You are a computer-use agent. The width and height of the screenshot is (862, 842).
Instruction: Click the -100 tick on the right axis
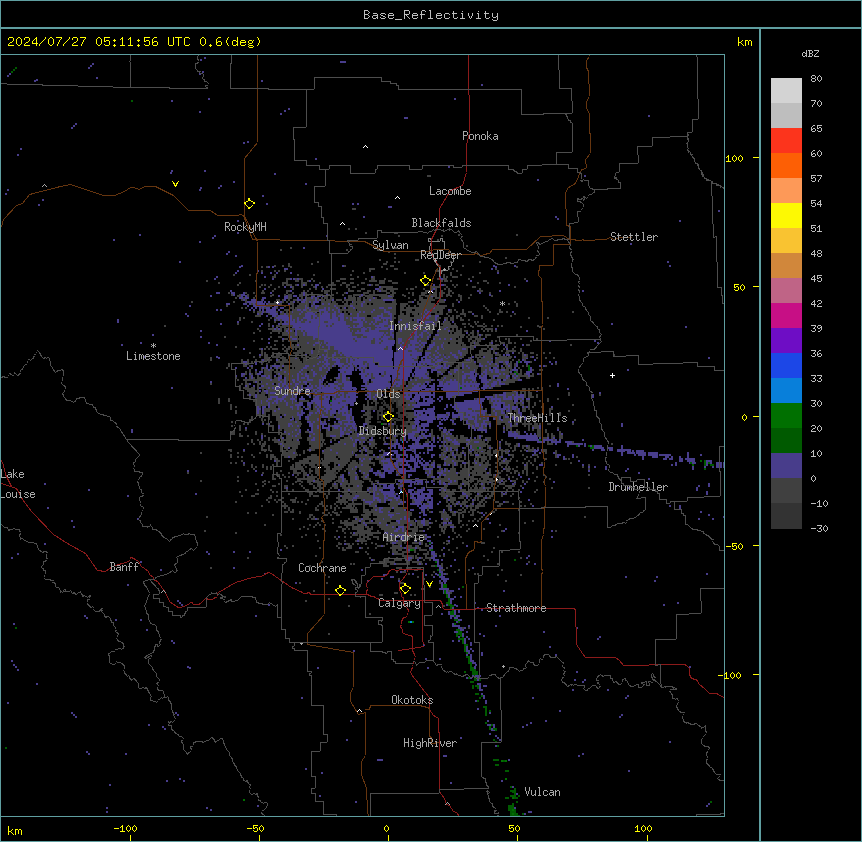pyautogui.click(x=731, y=675)
